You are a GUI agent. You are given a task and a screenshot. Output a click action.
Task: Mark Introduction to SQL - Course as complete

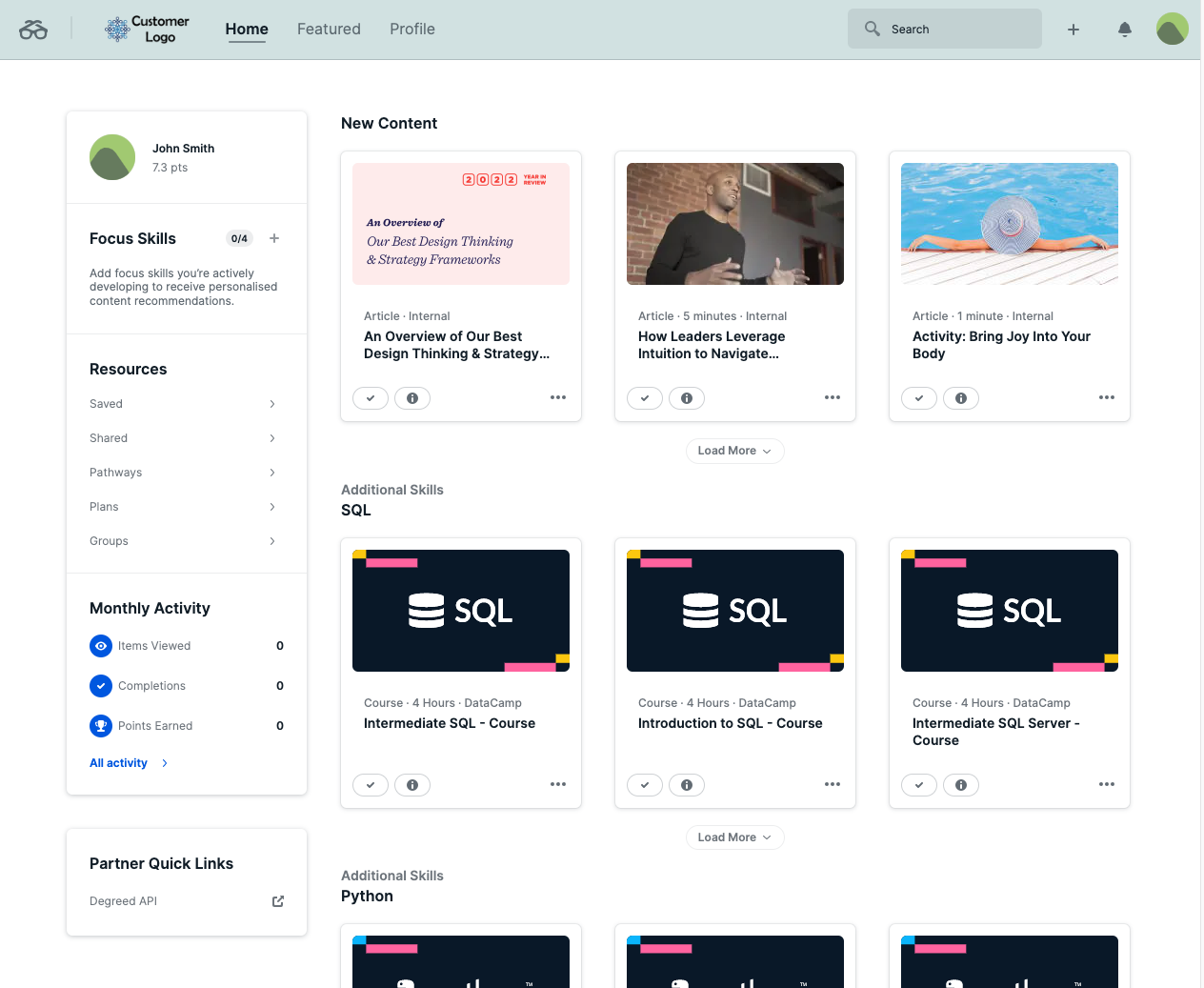[x=645, y=785]
